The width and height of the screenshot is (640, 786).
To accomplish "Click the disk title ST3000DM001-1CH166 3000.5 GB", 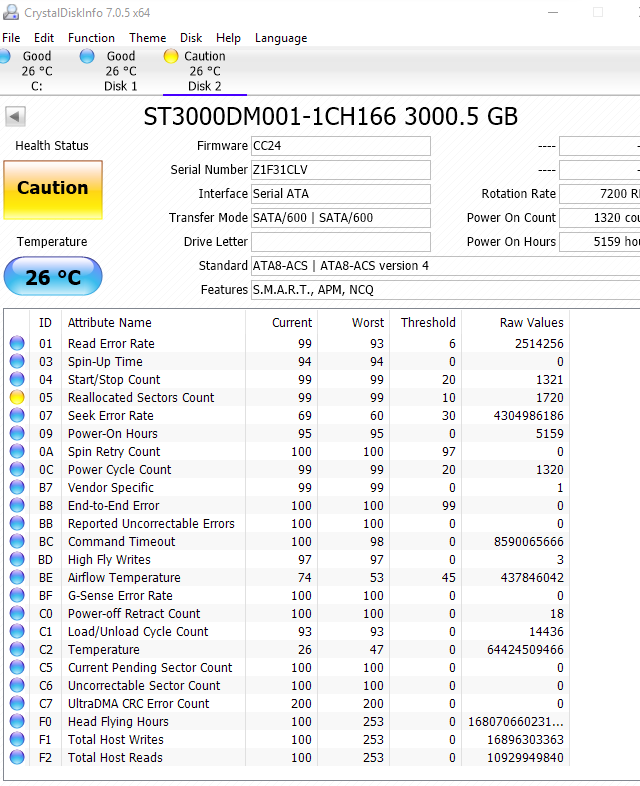I will click(x=330, y=117).
